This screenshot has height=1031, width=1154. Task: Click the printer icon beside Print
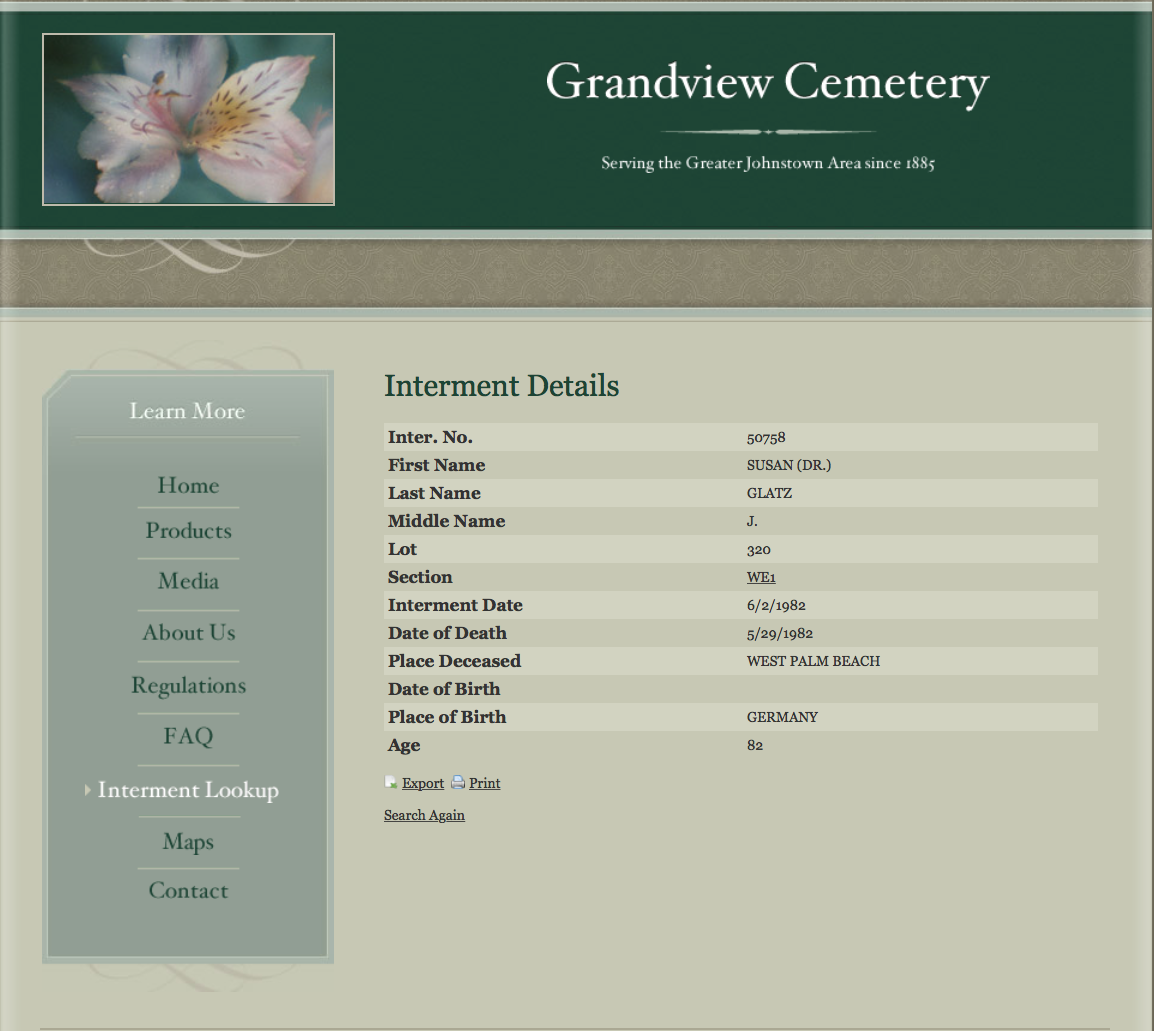pyautogui.click(x=458, y=783)
